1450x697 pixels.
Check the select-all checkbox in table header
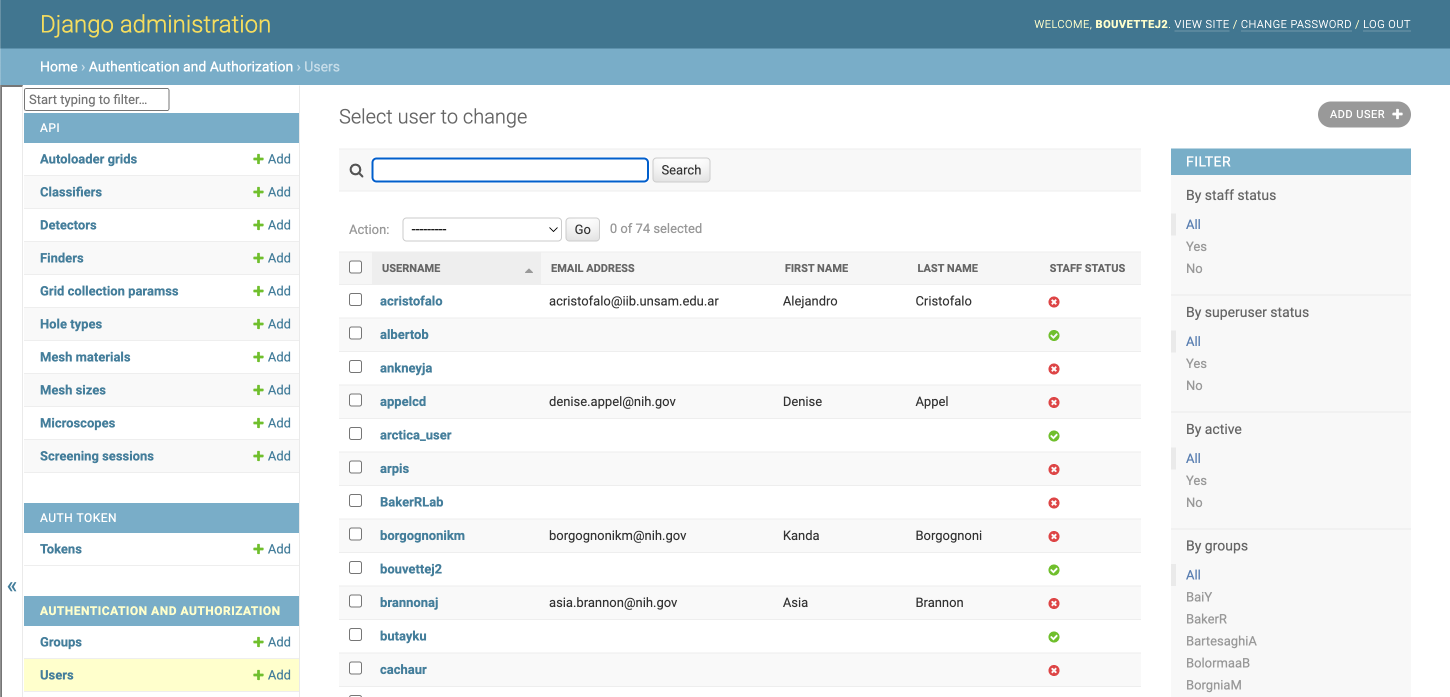pyautogui.click(x=355, y=267)
